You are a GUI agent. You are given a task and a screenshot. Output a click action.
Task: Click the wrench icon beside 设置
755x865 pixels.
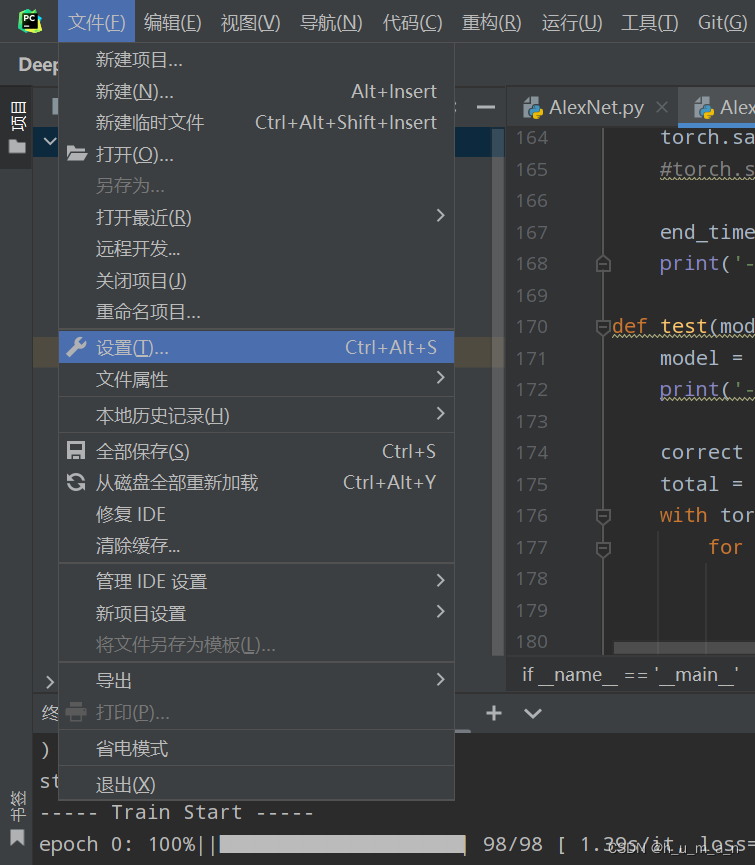point(76,347)
